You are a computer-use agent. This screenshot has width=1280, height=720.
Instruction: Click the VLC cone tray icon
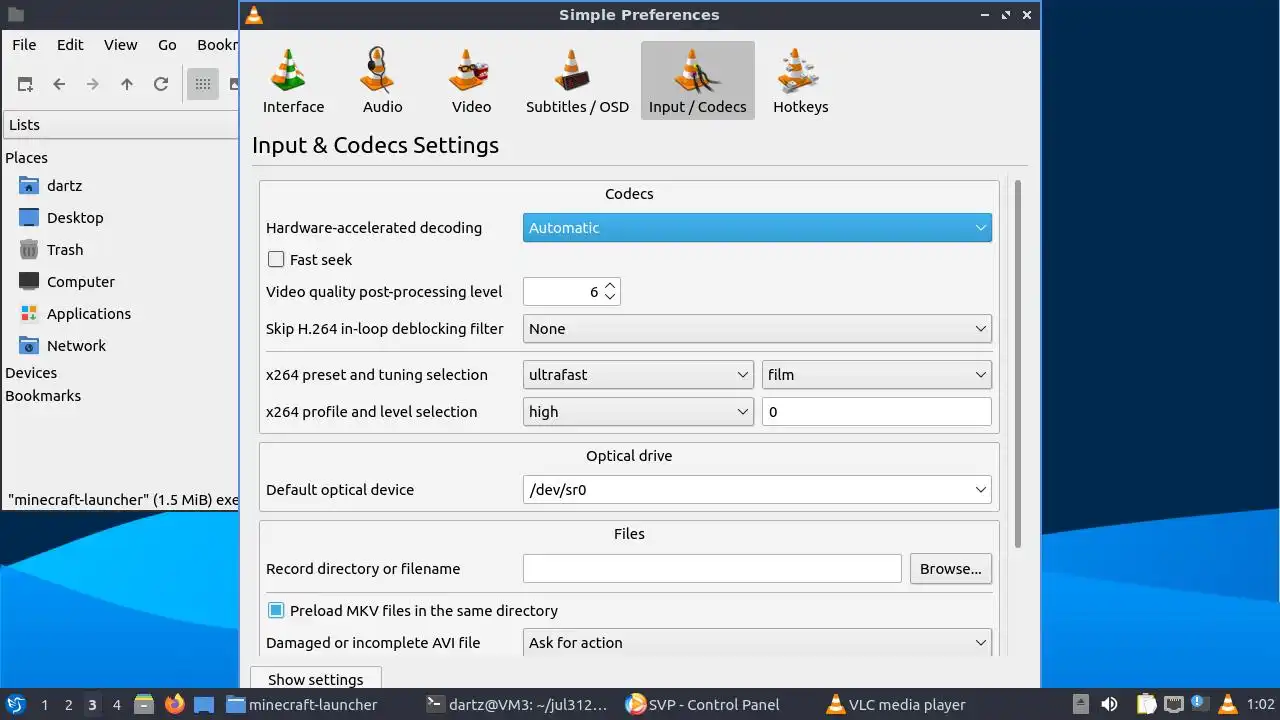click(1228, 704)
